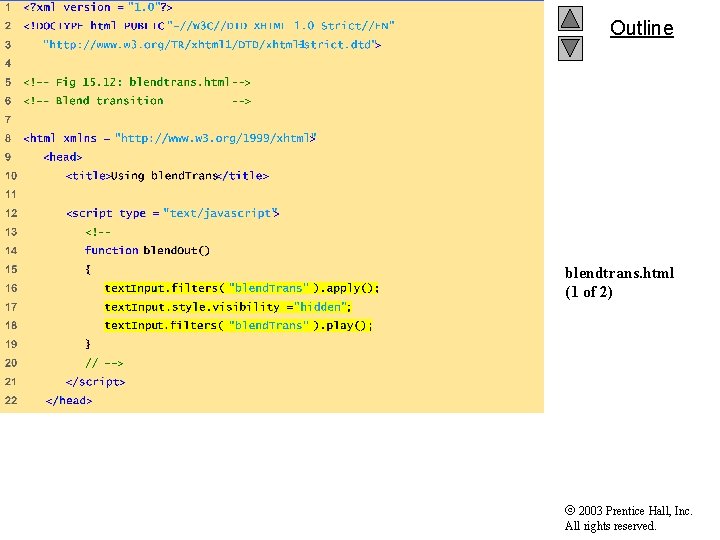The width and height of the screenshot is (720, 540).
Task: Click the closing brace on line 19
Action: [x=88, y=344]
